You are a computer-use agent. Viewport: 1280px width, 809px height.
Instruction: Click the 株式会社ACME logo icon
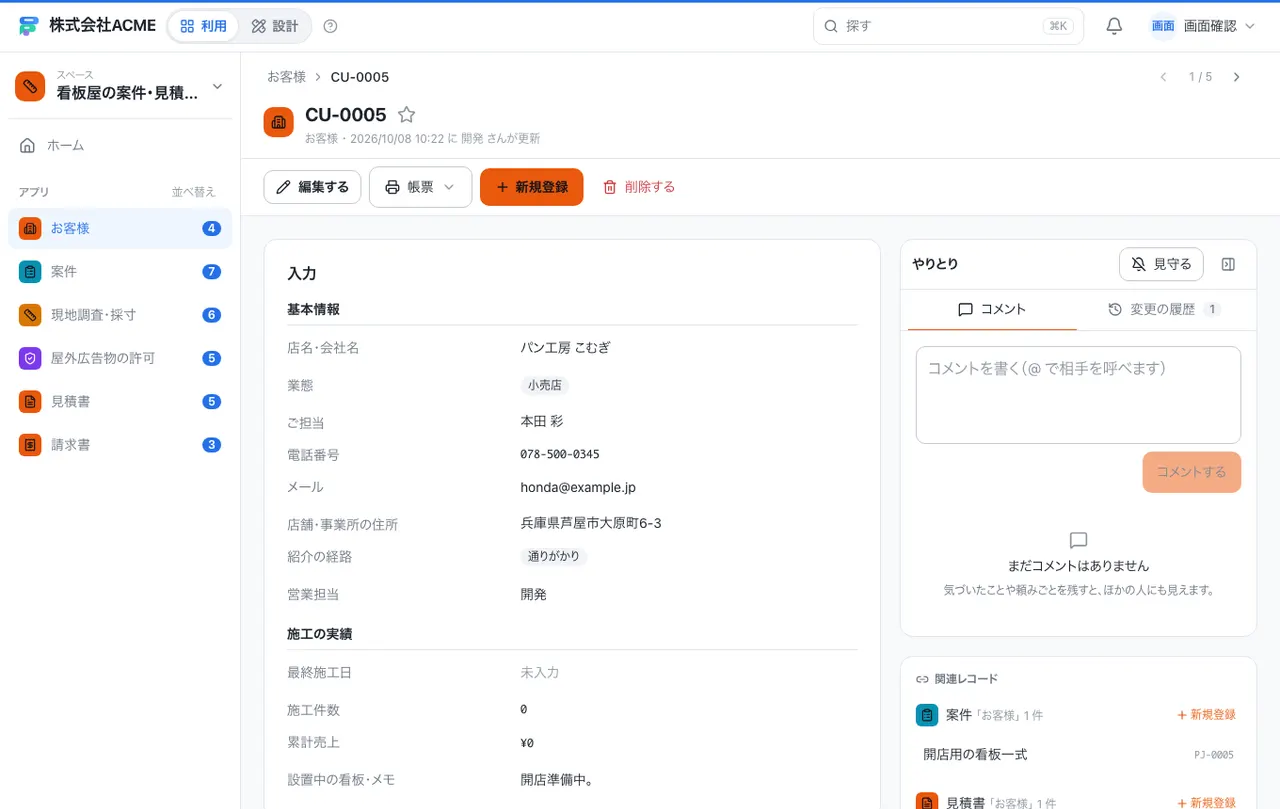point(28,26)
